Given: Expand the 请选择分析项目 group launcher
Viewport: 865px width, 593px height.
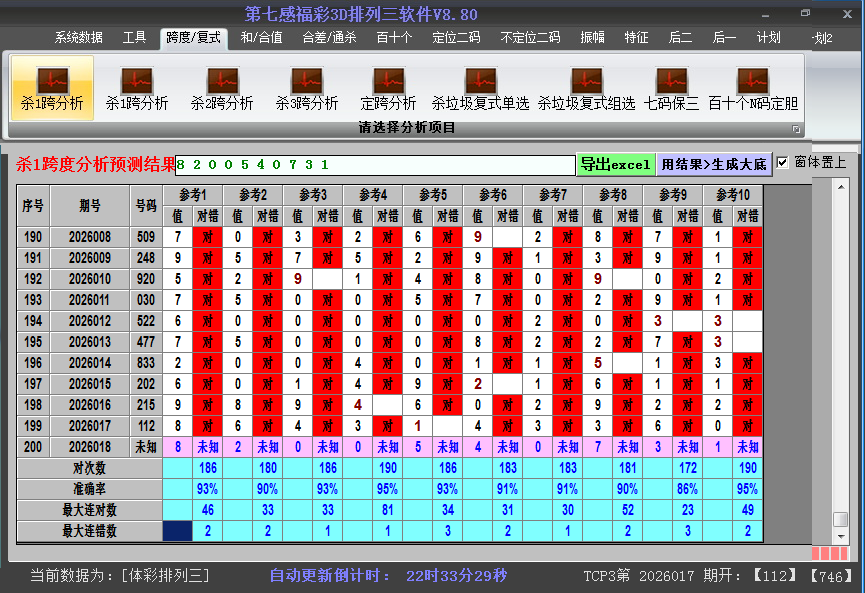Looking at the screenshot, I should point(796,129).
